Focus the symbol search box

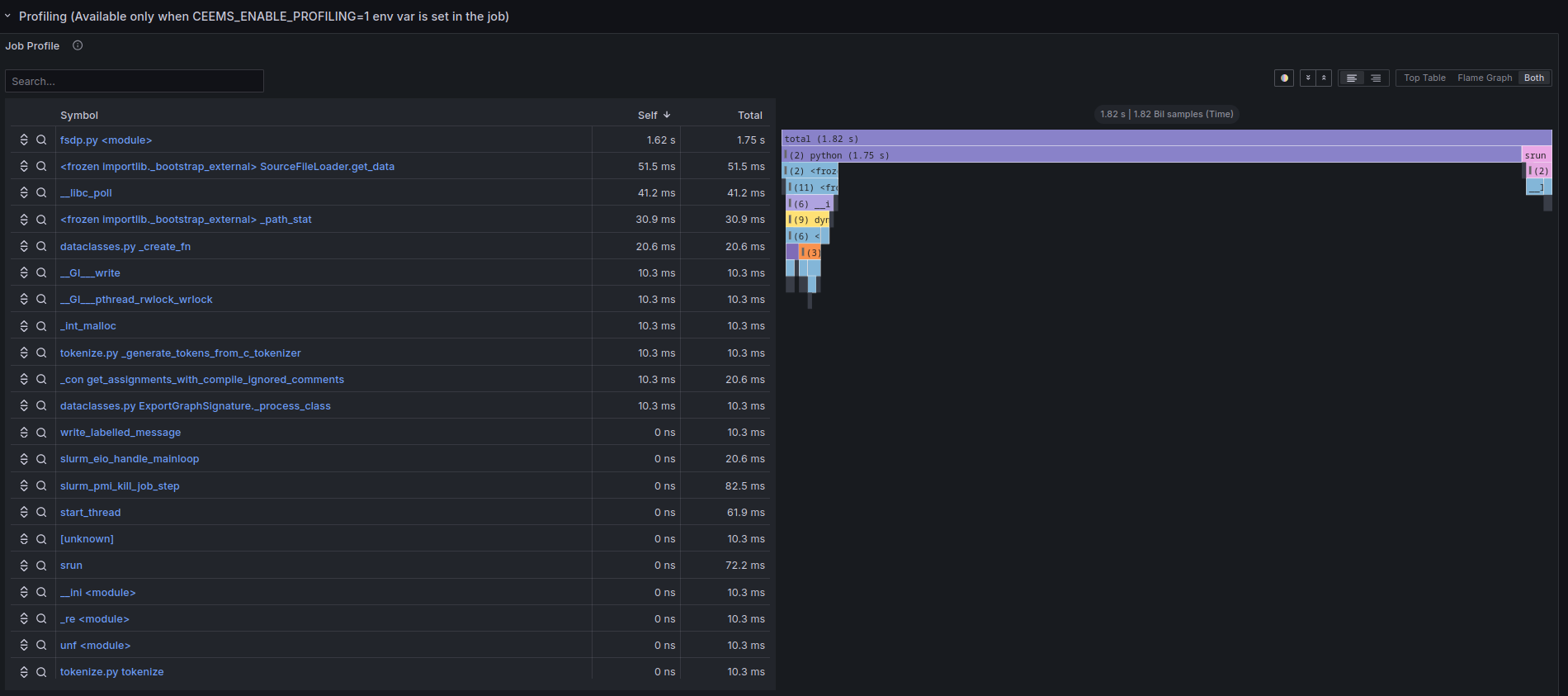[135, 81]
